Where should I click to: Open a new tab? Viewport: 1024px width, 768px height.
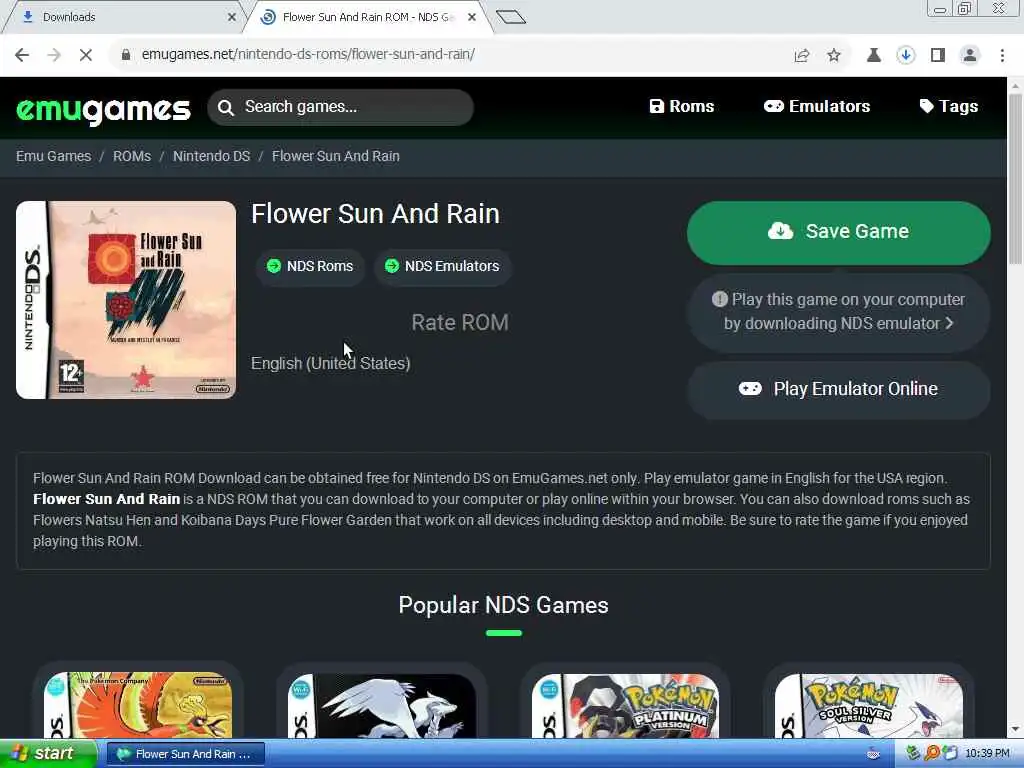point(511,17)
